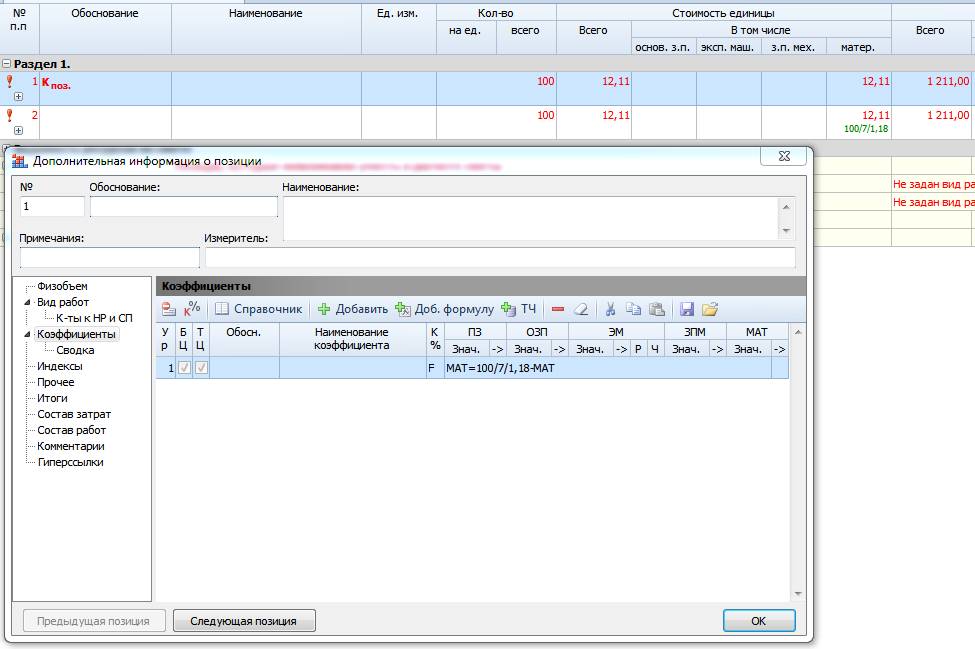Image resolution: width=975 pixels, height=649 pixels.
Task: Click the K % column header
Action: point(435,339)
